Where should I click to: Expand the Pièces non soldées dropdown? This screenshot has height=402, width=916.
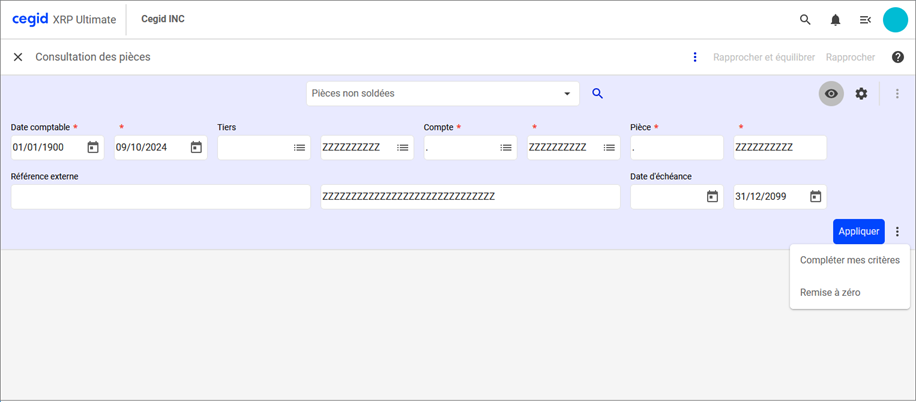[568, 94]
